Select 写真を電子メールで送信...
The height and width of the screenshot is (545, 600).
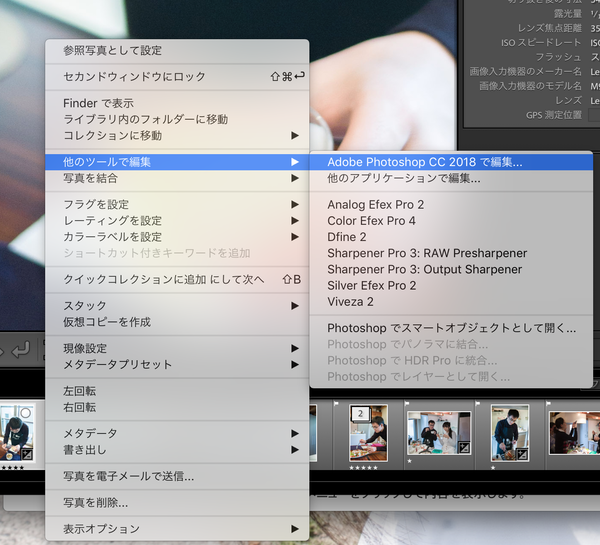coord(177,476)
